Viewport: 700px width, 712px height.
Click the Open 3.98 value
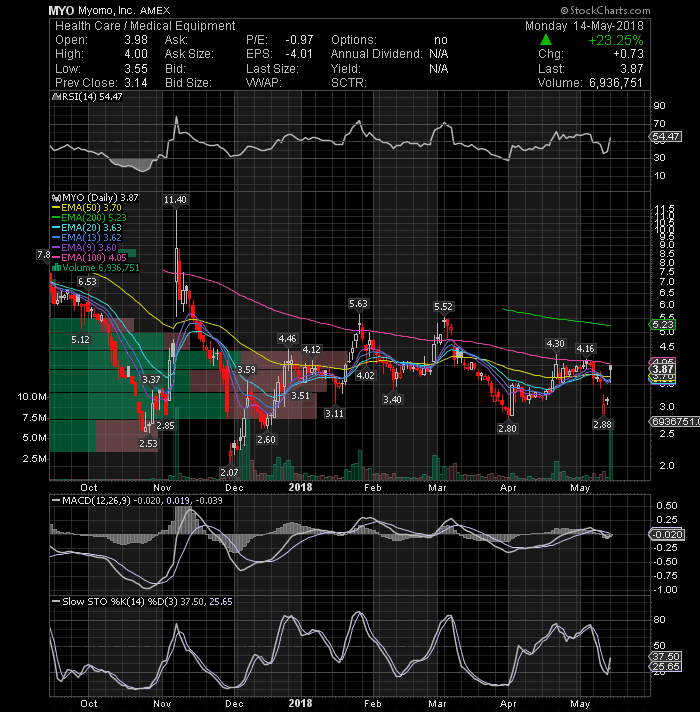coord(136,40)
